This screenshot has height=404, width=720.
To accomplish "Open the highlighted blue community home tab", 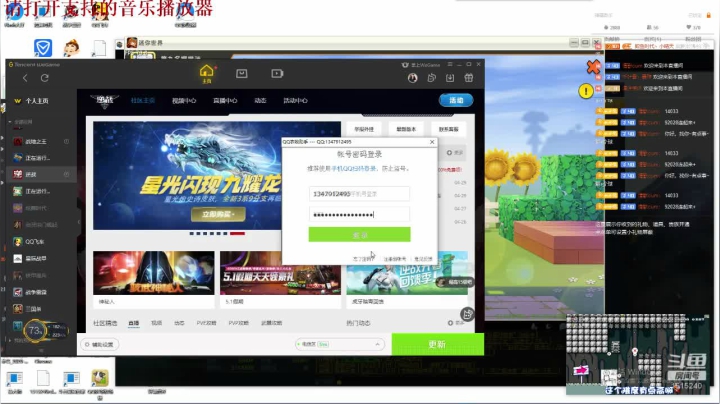I will [x=143, y=101].
